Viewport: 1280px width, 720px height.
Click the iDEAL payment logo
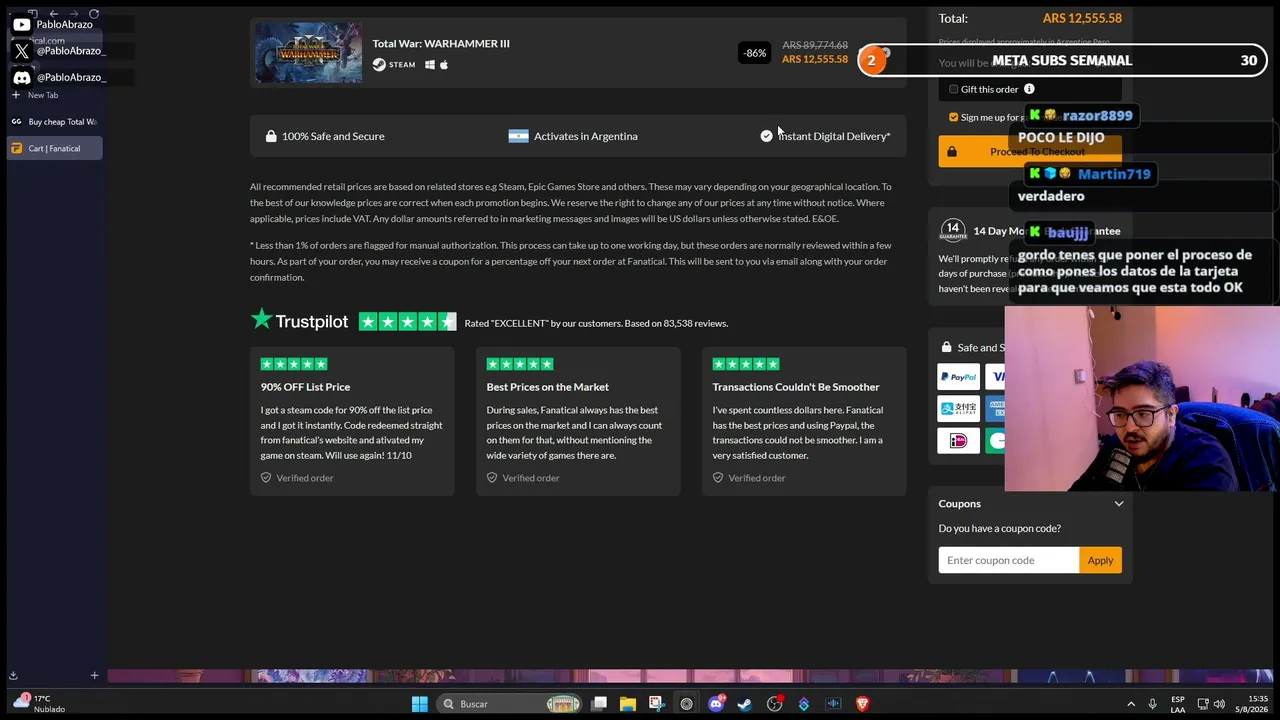958,440
